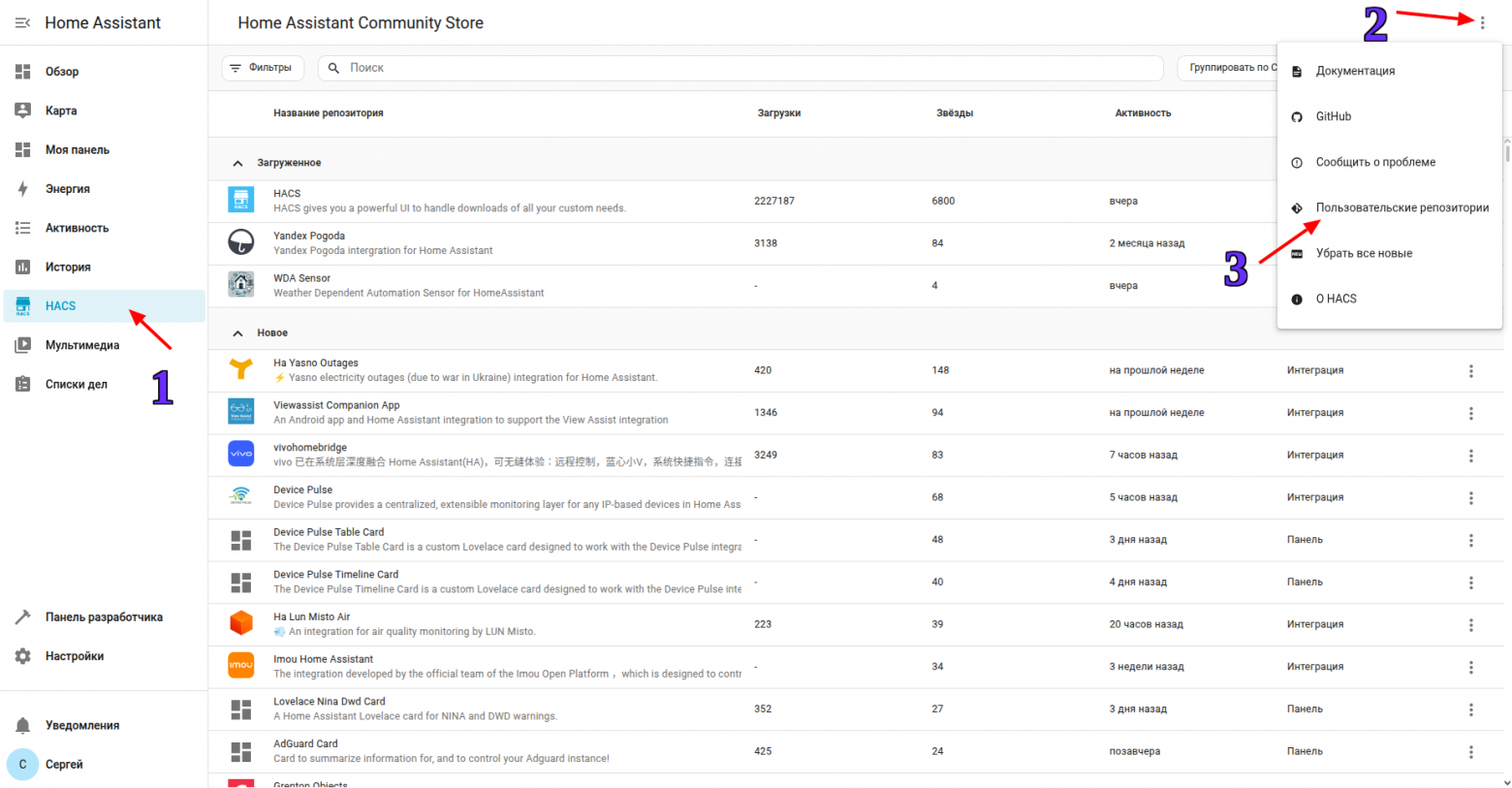Click three-dot menu for Ha Yasno Outages
1512x788 pixels.
(1470, 371)
